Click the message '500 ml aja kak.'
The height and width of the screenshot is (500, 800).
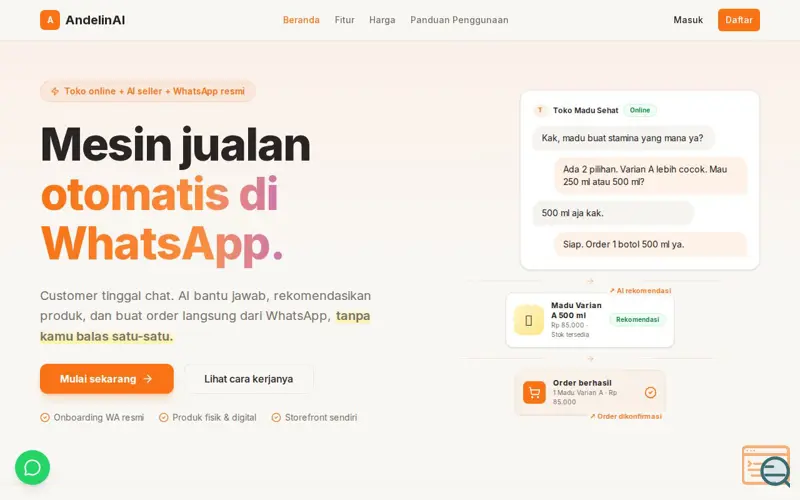point(613,213)
